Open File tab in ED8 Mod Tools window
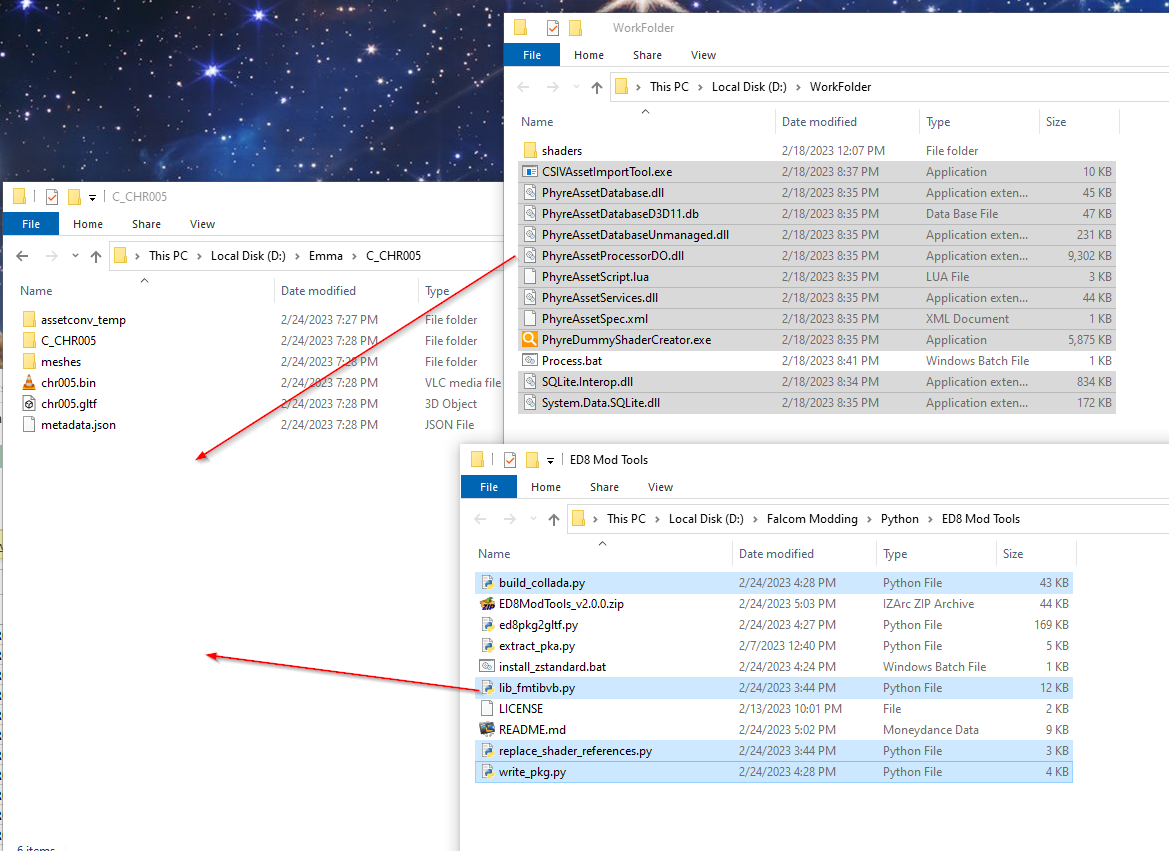The height and width of the screenshot is (851, 1169). pos(489,487)
